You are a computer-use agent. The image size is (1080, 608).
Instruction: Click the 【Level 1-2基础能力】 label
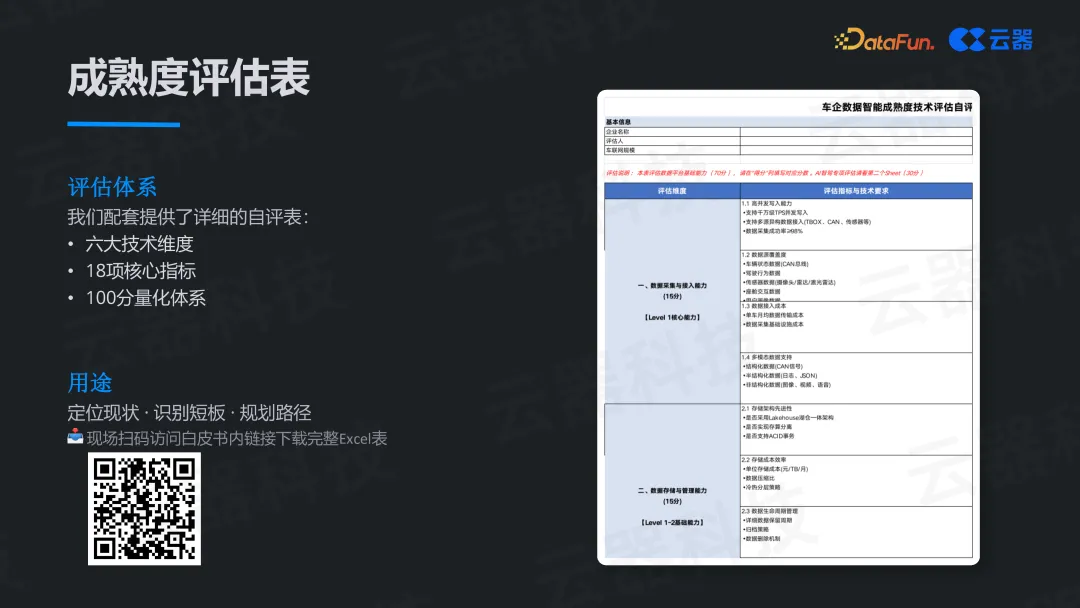[672, 523]
